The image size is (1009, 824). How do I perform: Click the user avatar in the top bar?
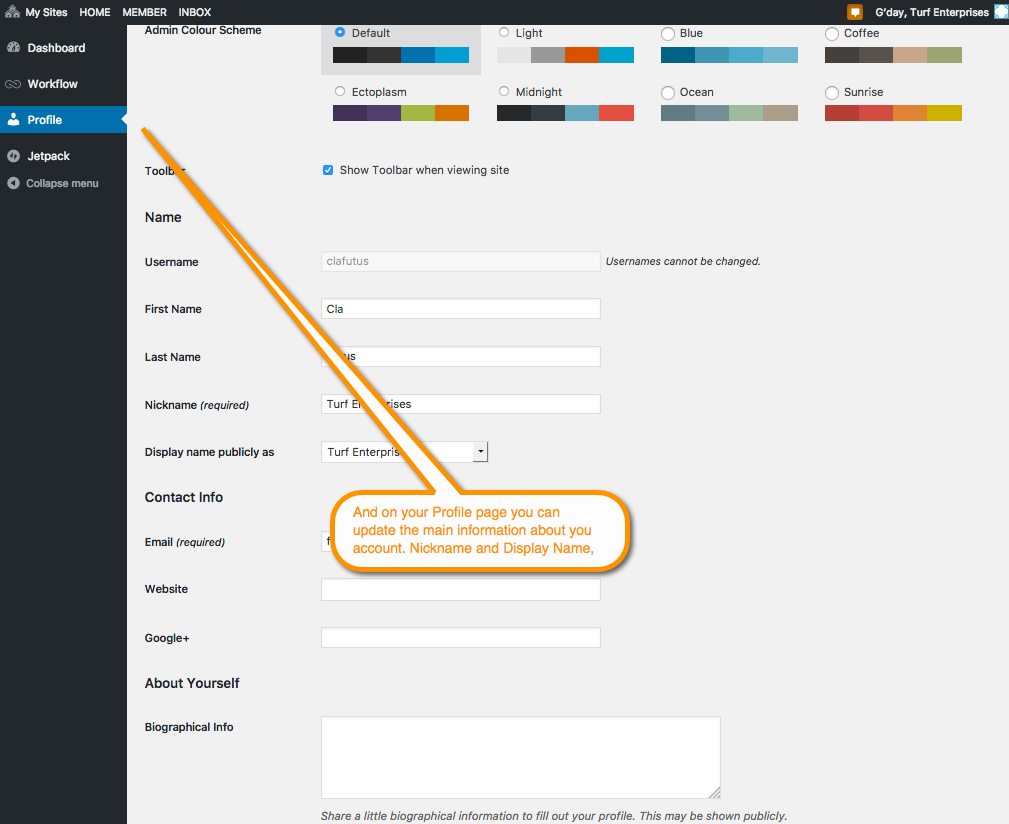tap(999, 12)
